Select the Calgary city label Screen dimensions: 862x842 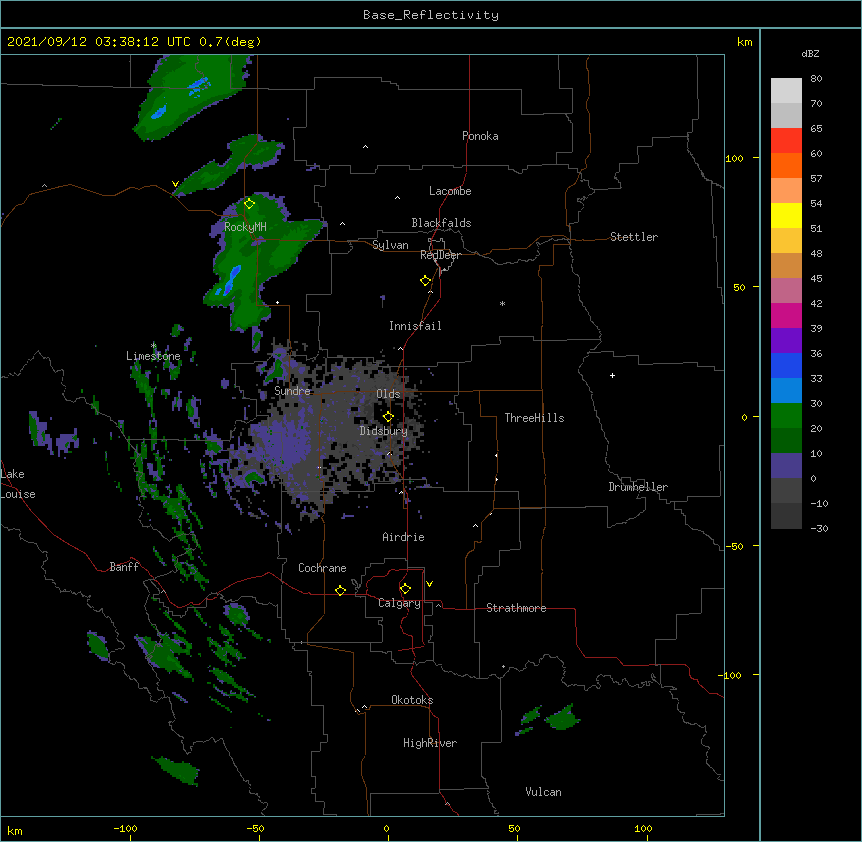(399, 603)
